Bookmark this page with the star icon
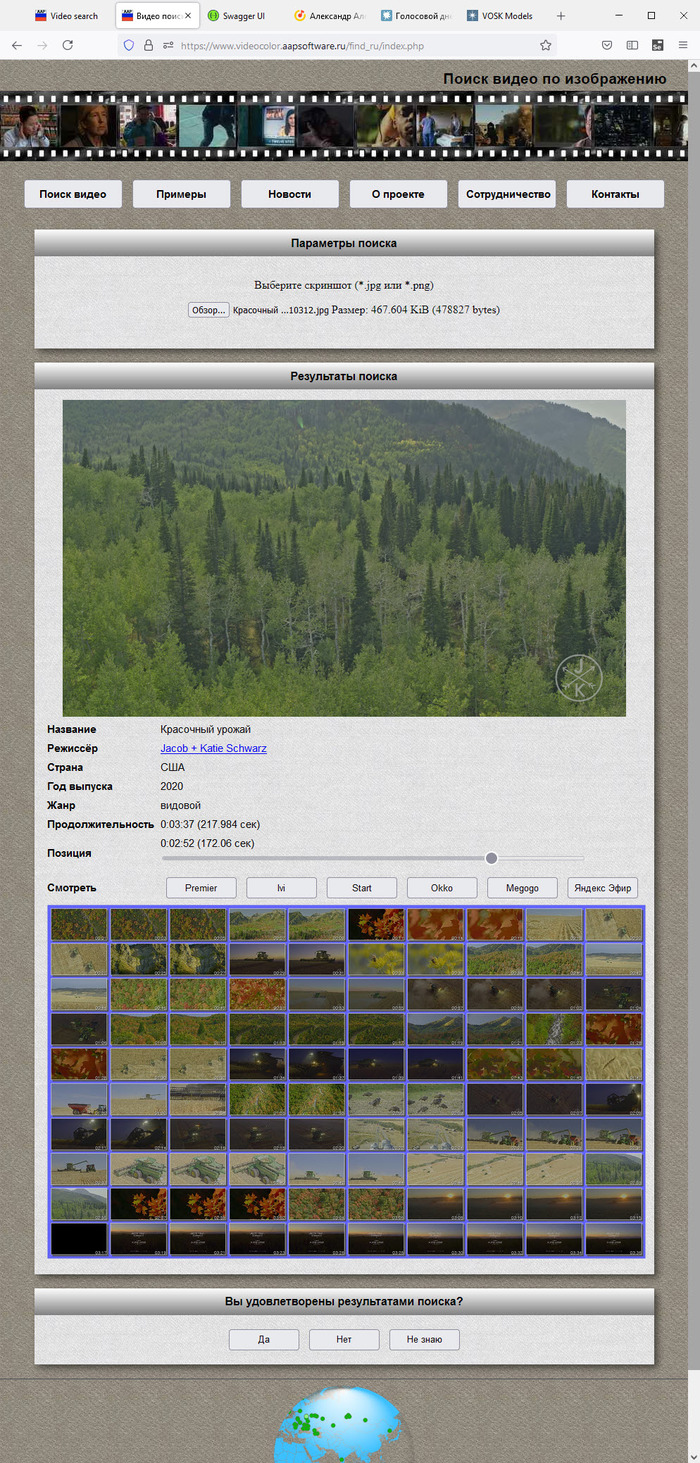 coord(545,45)
